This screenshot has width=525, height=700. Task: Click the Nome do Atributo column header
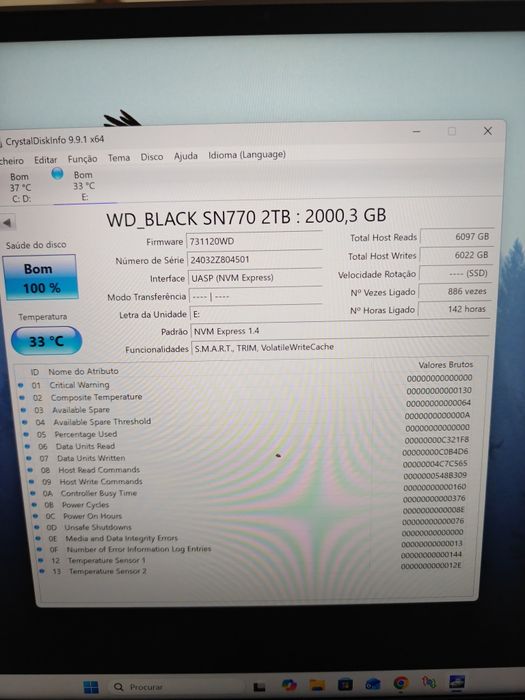pyautogui.click(x=83, y=371)
